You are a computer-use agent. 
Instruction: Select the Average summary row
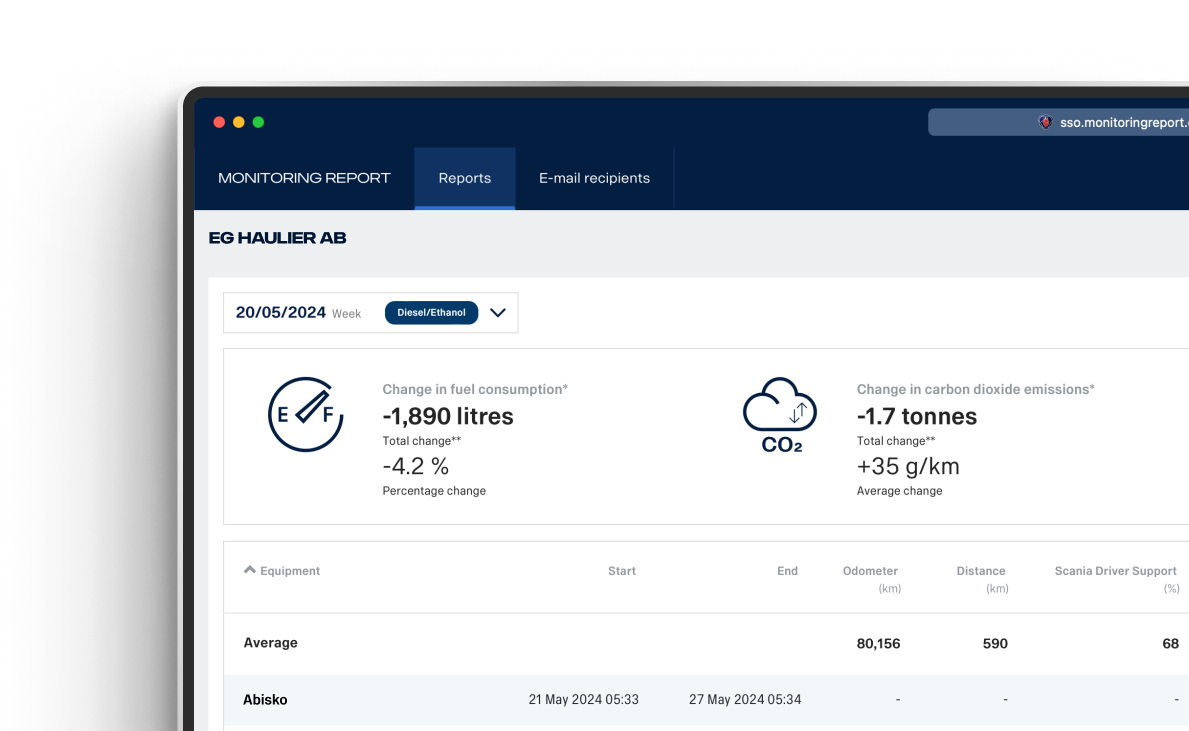tap(271, 643)
